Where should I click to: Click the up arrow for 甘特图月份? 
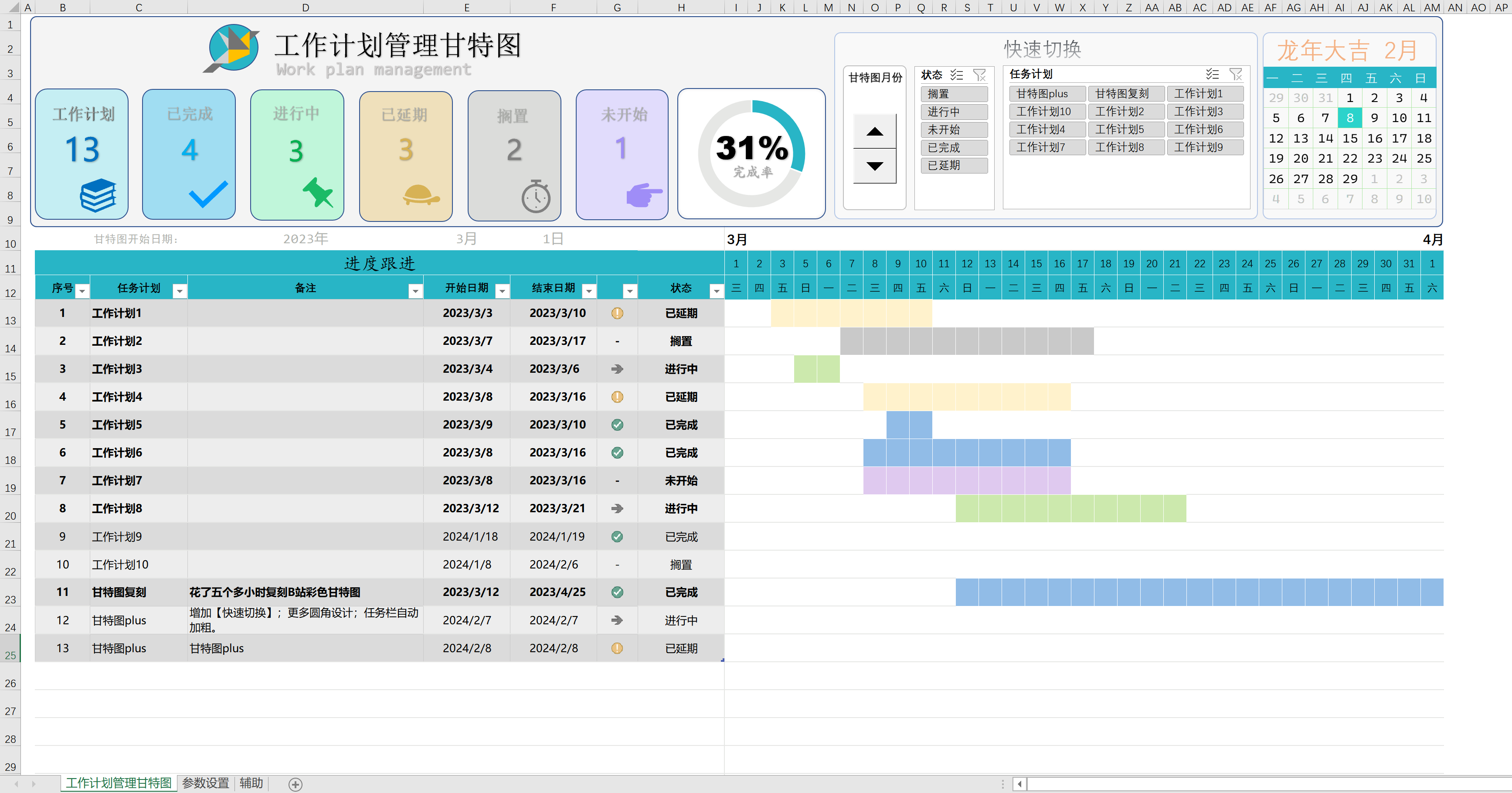[875, 132]
